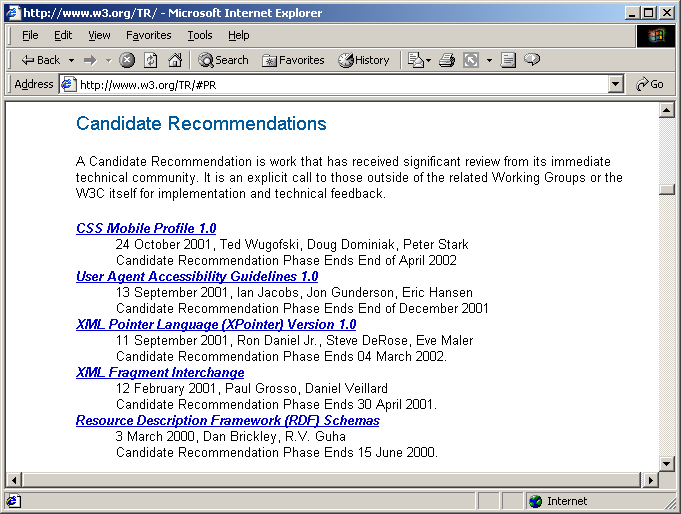This screenshot has height=514, width=681.
Task: Click the vertical scrollbar down arrow
Action: [x=666, y=462]
